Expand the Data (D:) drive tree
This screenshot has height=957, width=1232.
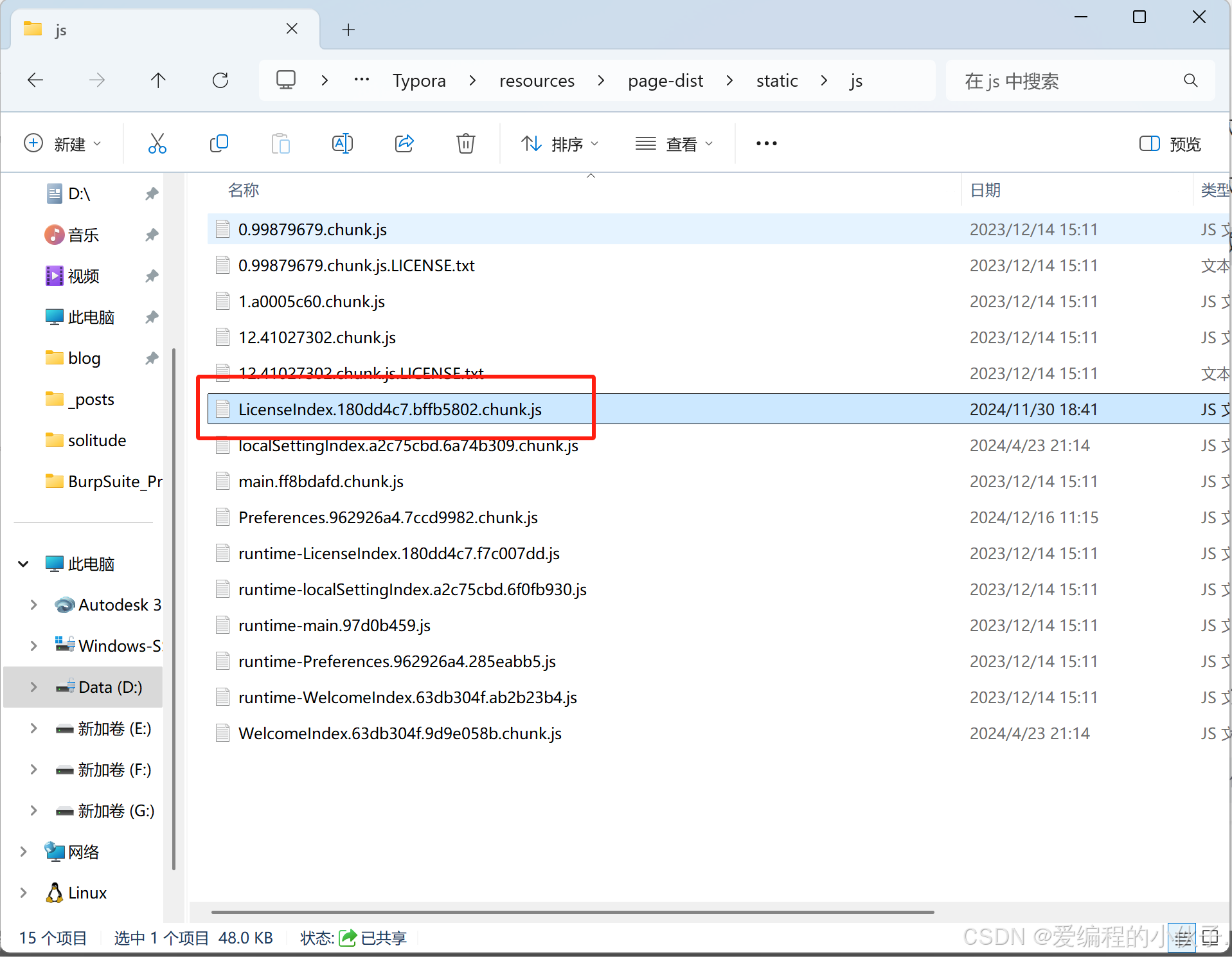click(33, 687)
